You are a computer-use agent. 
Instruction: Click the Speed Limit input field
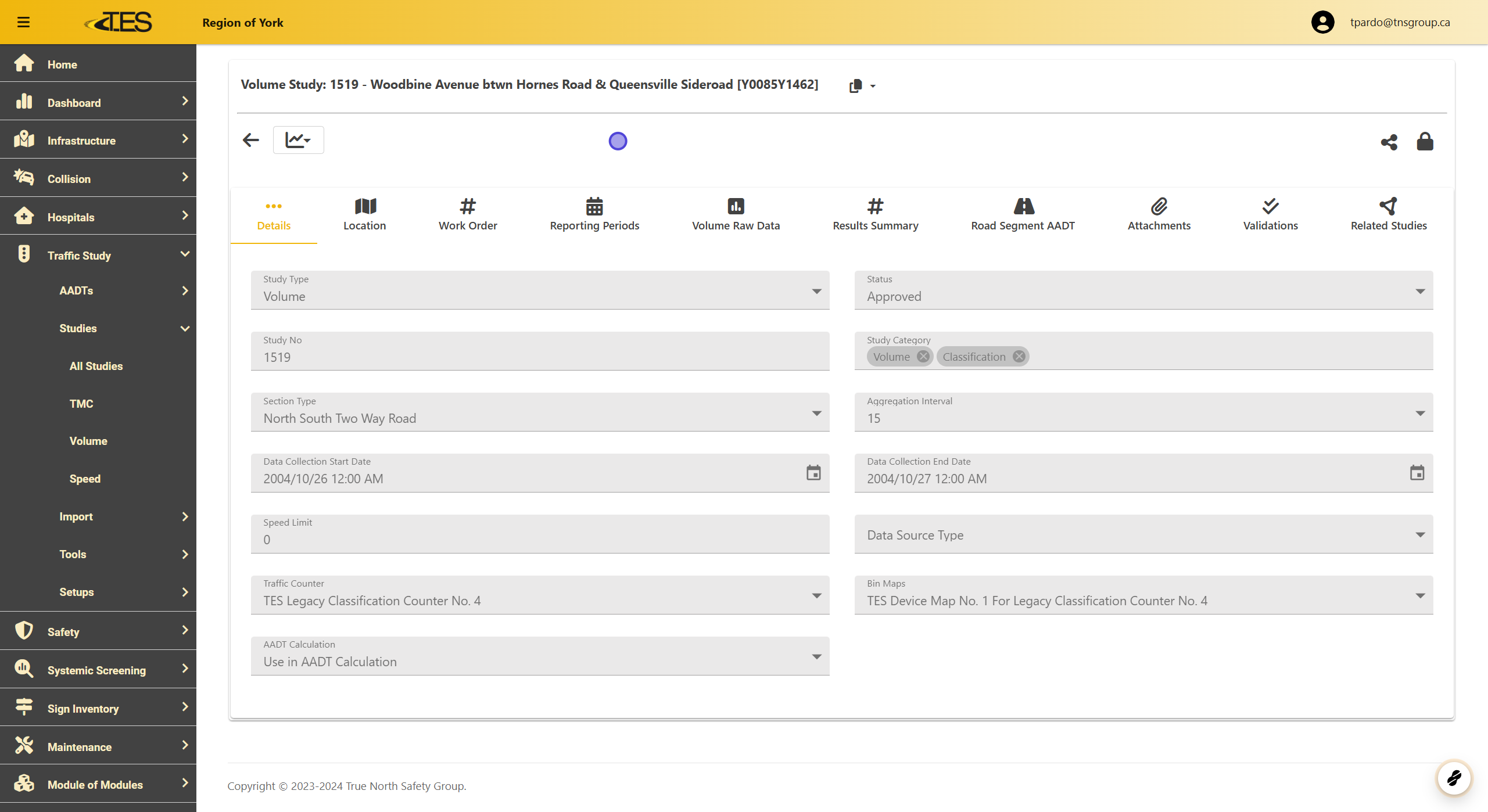(x=539, y=539)
